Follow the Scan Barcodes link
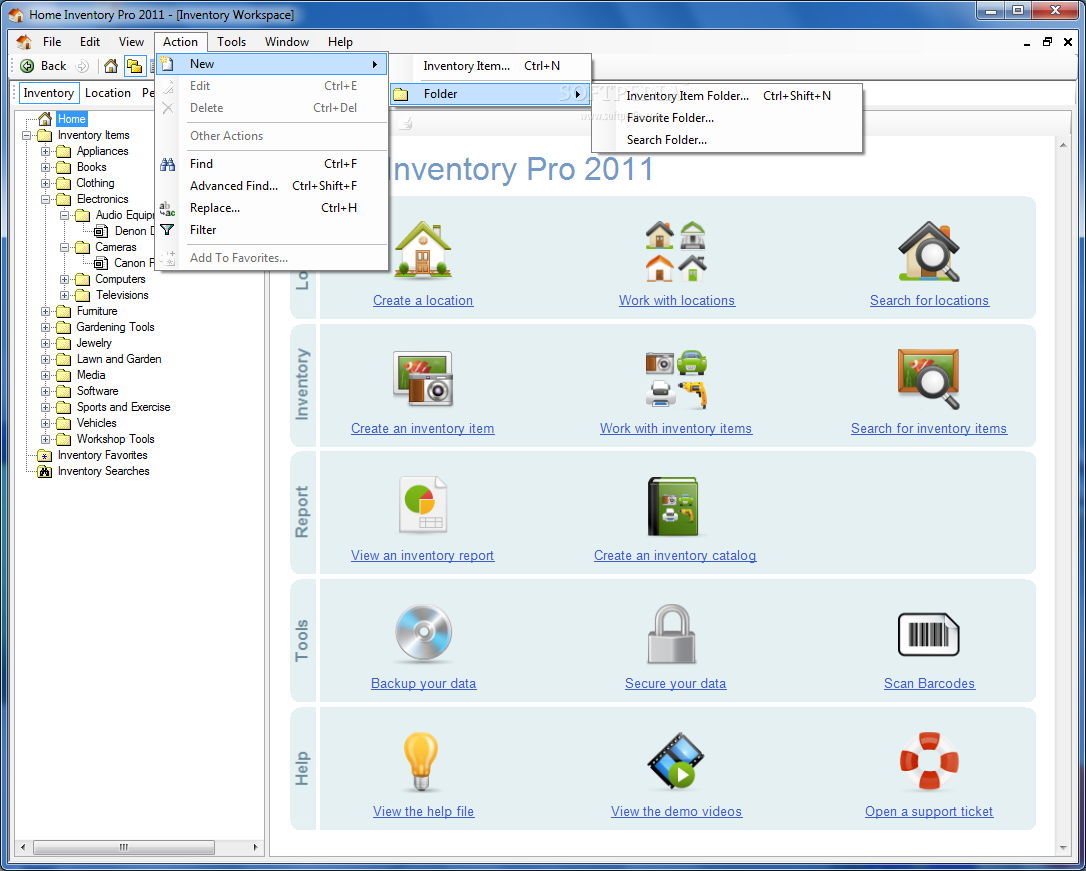Viewport: 1086px width, 871px height. coord(929,683)
